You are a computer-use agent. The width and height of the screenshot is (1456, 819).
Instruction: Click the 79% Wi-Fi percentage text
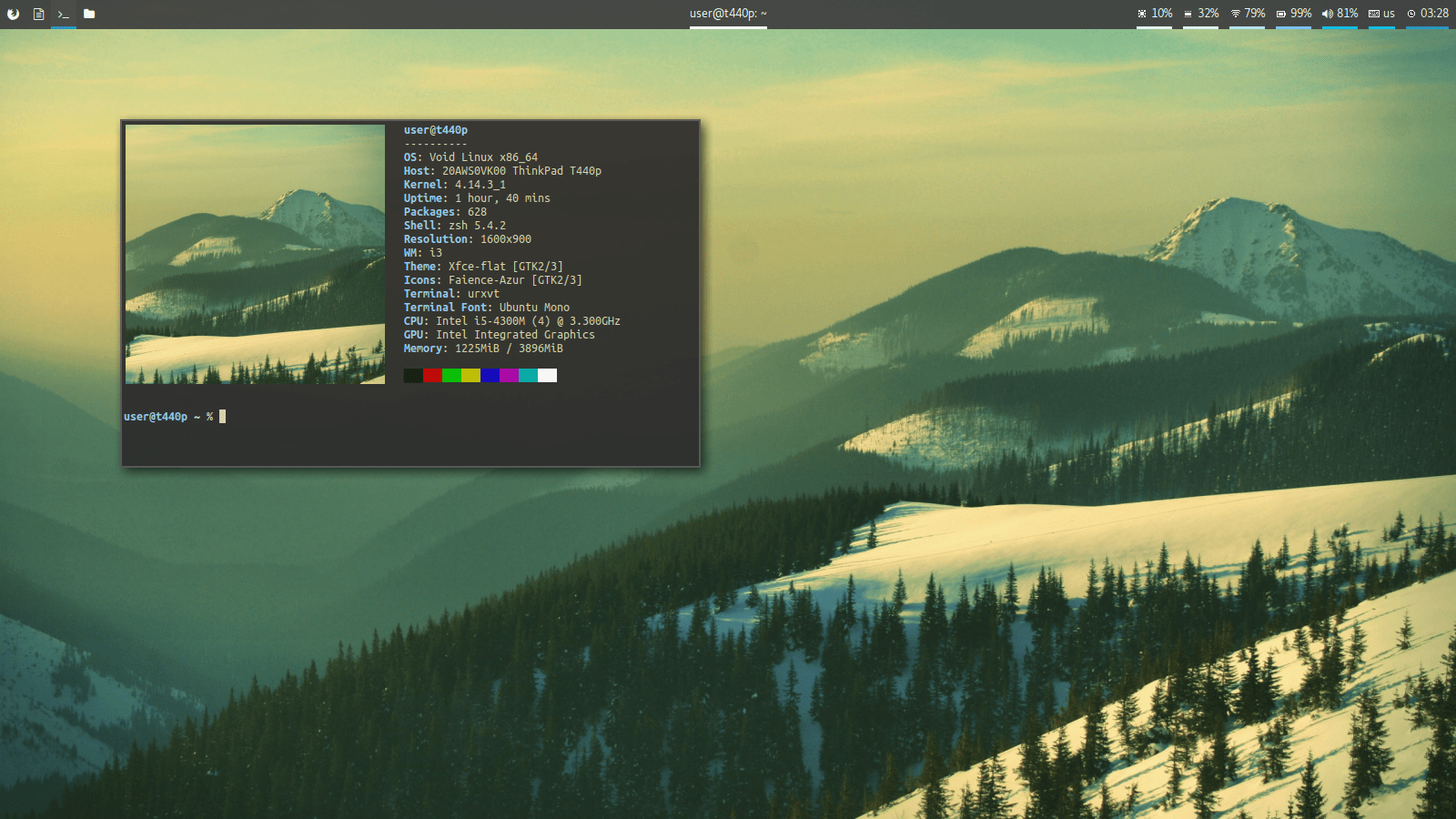tap(1255, 14)
